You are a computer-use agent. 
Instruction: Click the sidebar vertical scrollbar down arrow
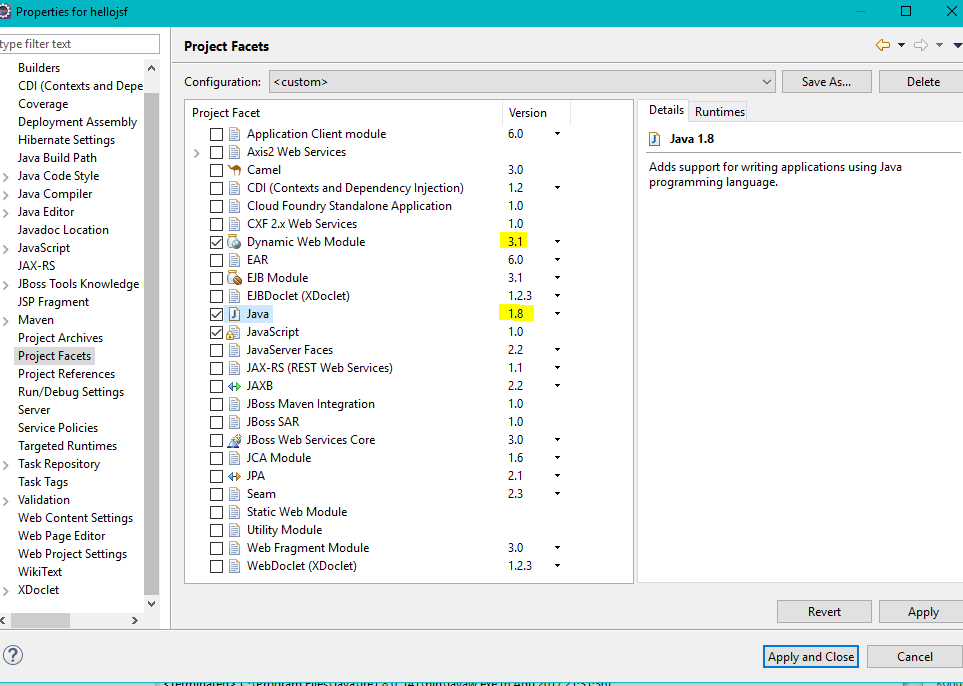click(x=151, y=604)
